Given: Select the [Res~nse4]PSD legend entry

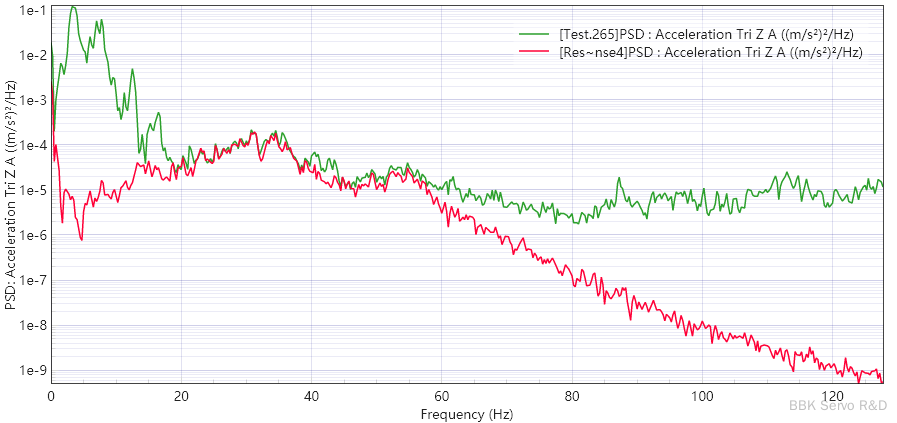Looking at the screenshot, I should [710, 52].
